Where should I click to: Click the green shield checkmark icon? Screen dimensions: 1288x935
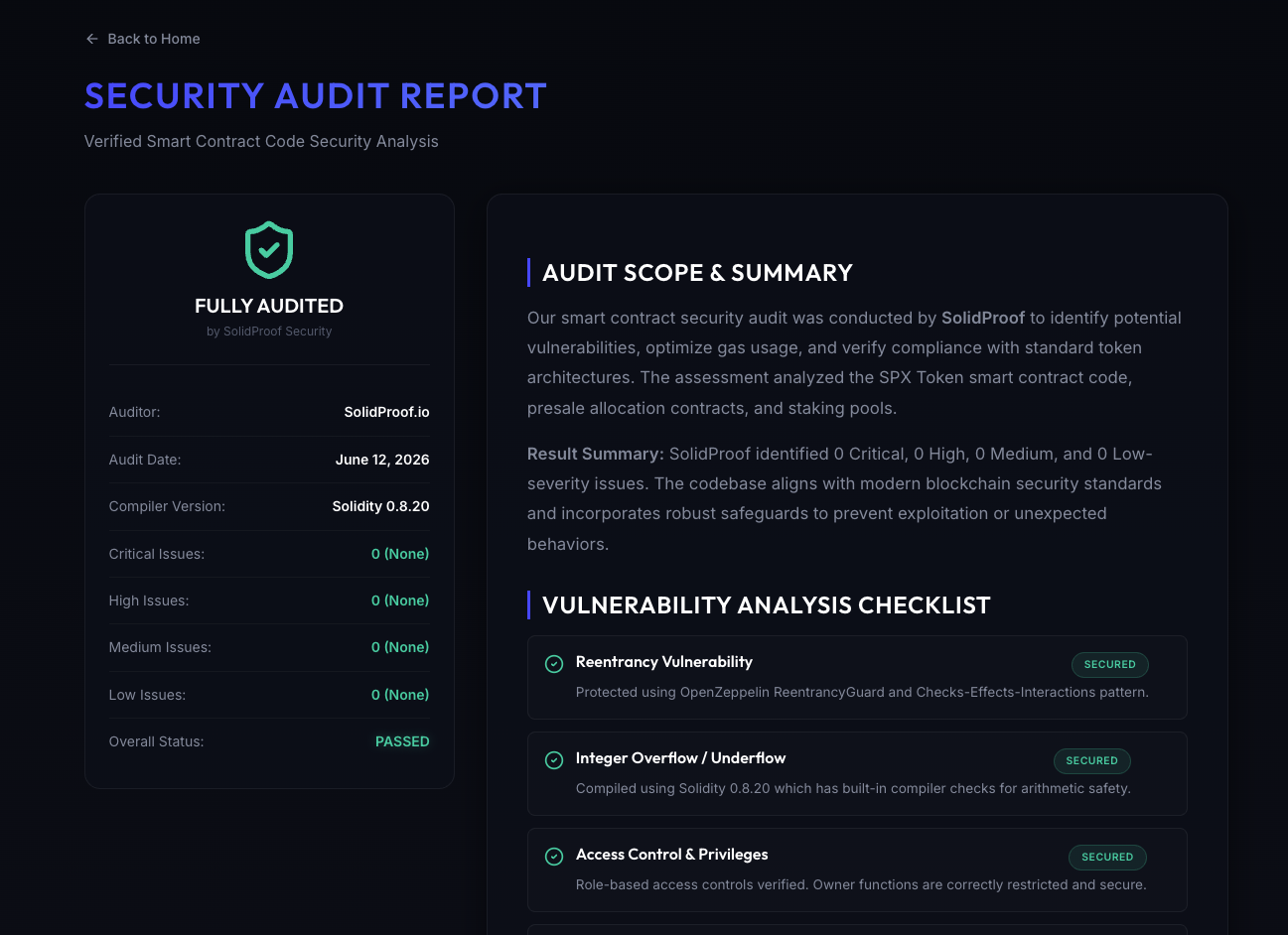pyautogui.click(x=269, y=249)
